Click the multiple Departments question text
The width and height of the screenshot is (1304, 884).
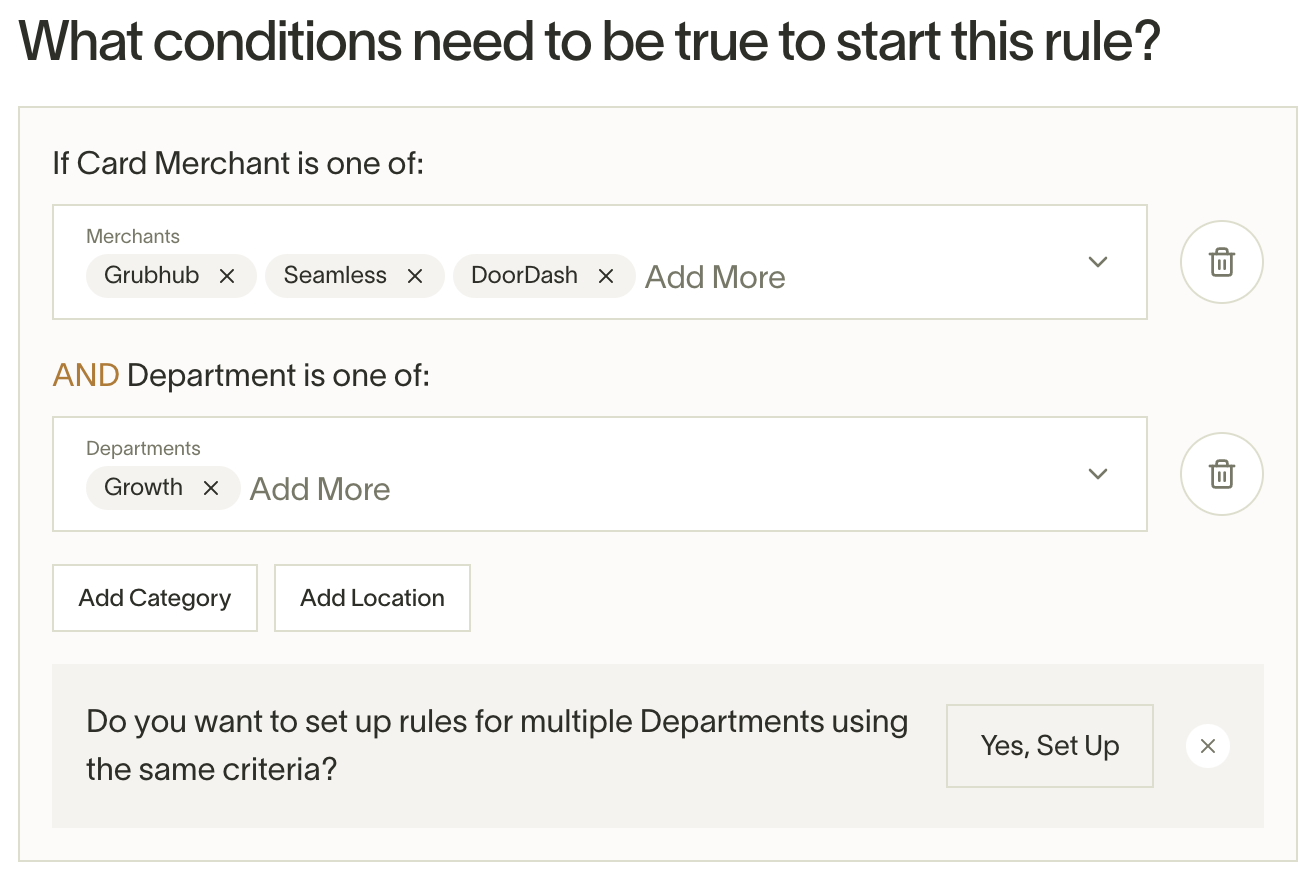[497, 745]
